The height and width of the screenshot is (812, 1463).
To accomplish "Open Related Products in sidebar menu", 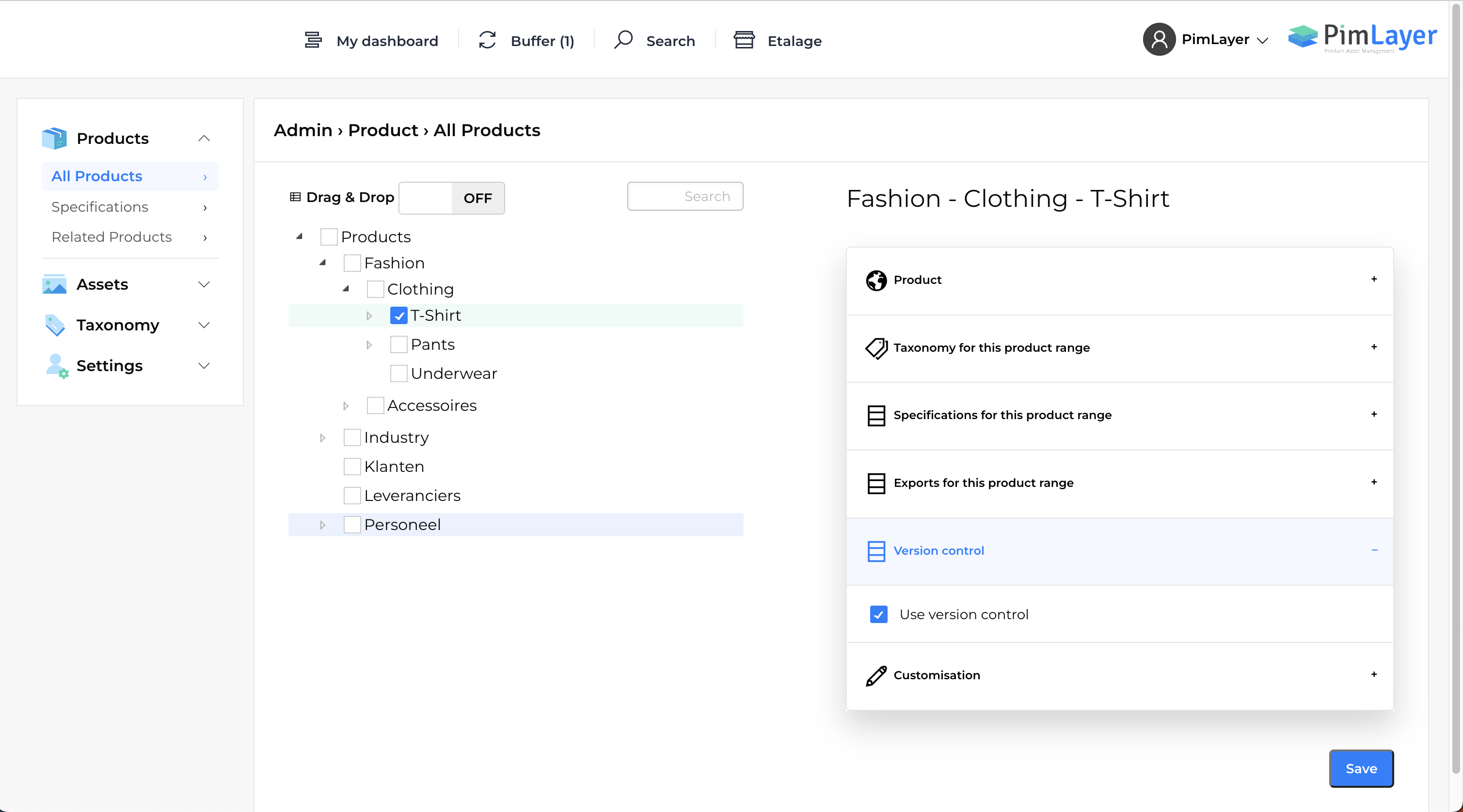I will pos(111,237).
